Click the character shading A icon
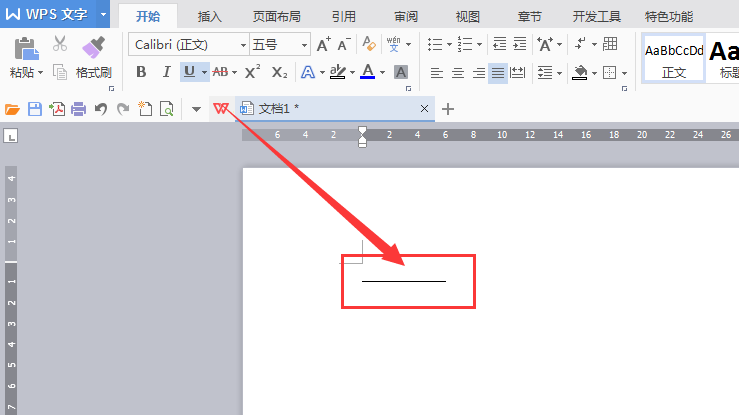The height and width of the screenshot is (415, 739). 401,72
